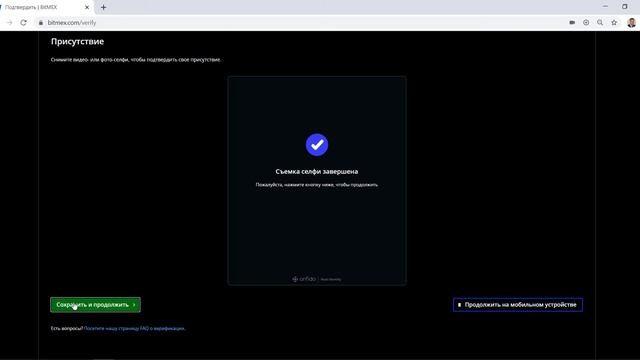This screenshot has width=640, height=360.
Task: Click the Есть вопросы? label
Action: (x=67, y=328)
